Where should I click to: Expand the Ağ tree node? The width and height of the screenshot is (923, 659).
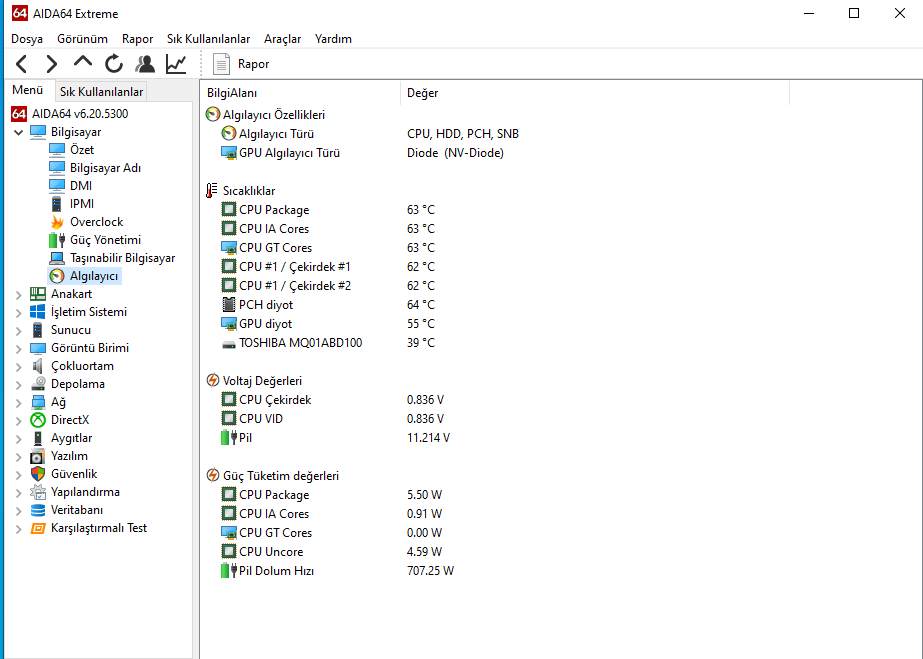(x=18, y=402)
